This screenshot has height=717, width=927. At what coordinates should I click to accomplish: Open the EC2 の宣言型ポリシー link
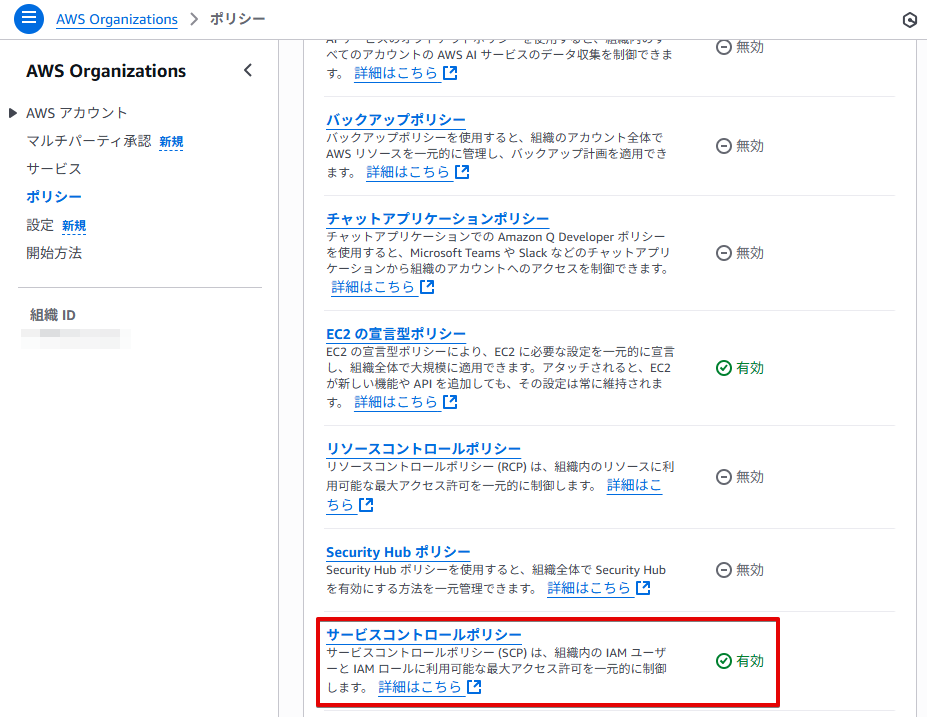click(396, 334)
